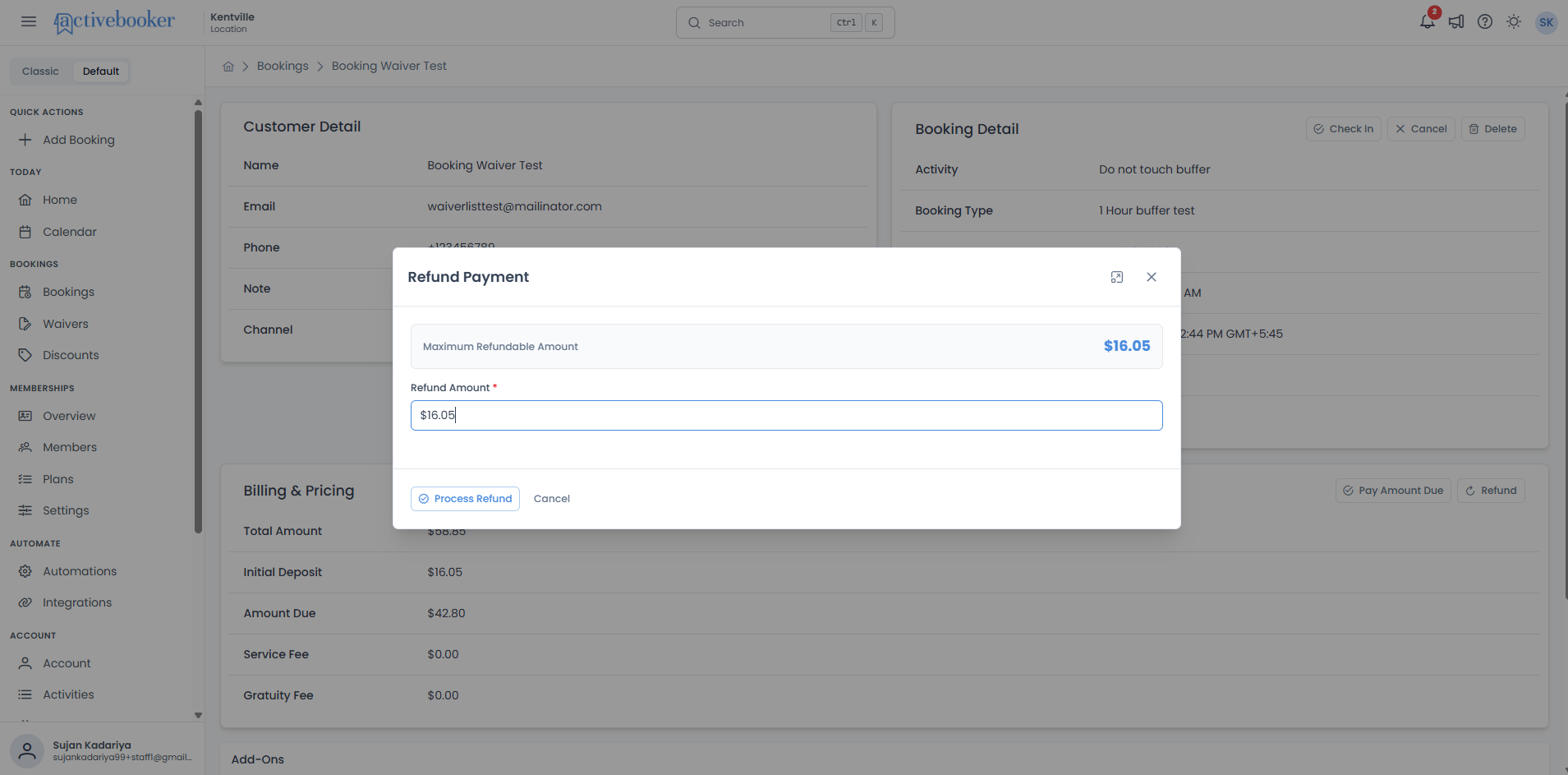The image size is (1568, 775).
Task: Click the Home house icon in sidebar
Action: pyautogui.click(x=25, y=200)
